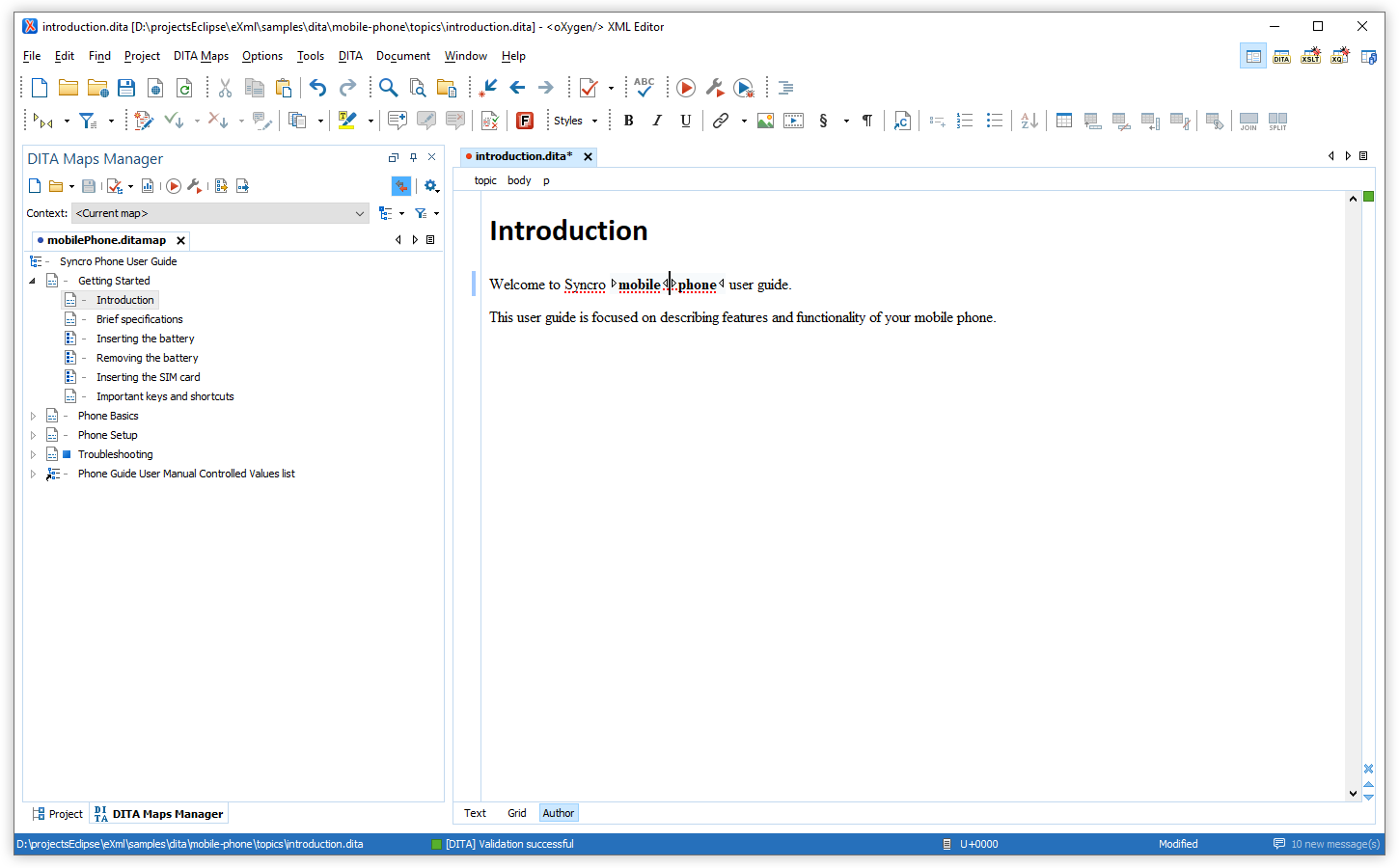Apply transformation in DITA Maps Manager toolbar
The image size is (1399, 868).
174,186
